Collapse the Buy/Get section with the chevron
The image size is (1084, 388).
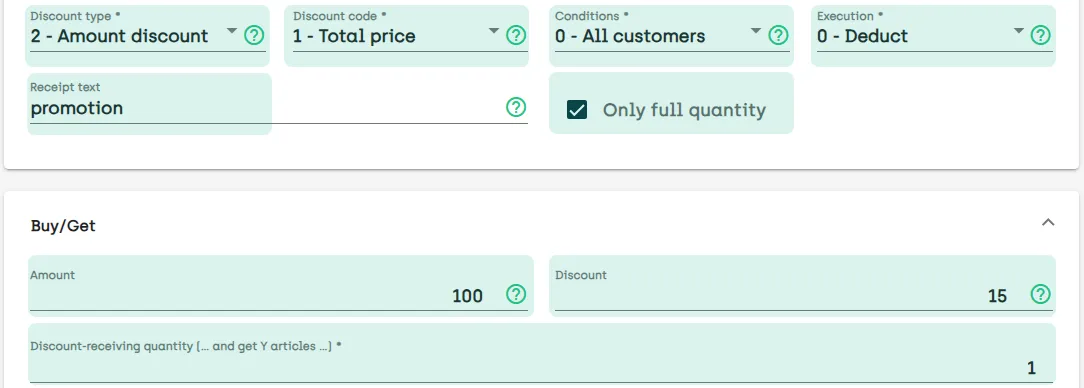1048,223
